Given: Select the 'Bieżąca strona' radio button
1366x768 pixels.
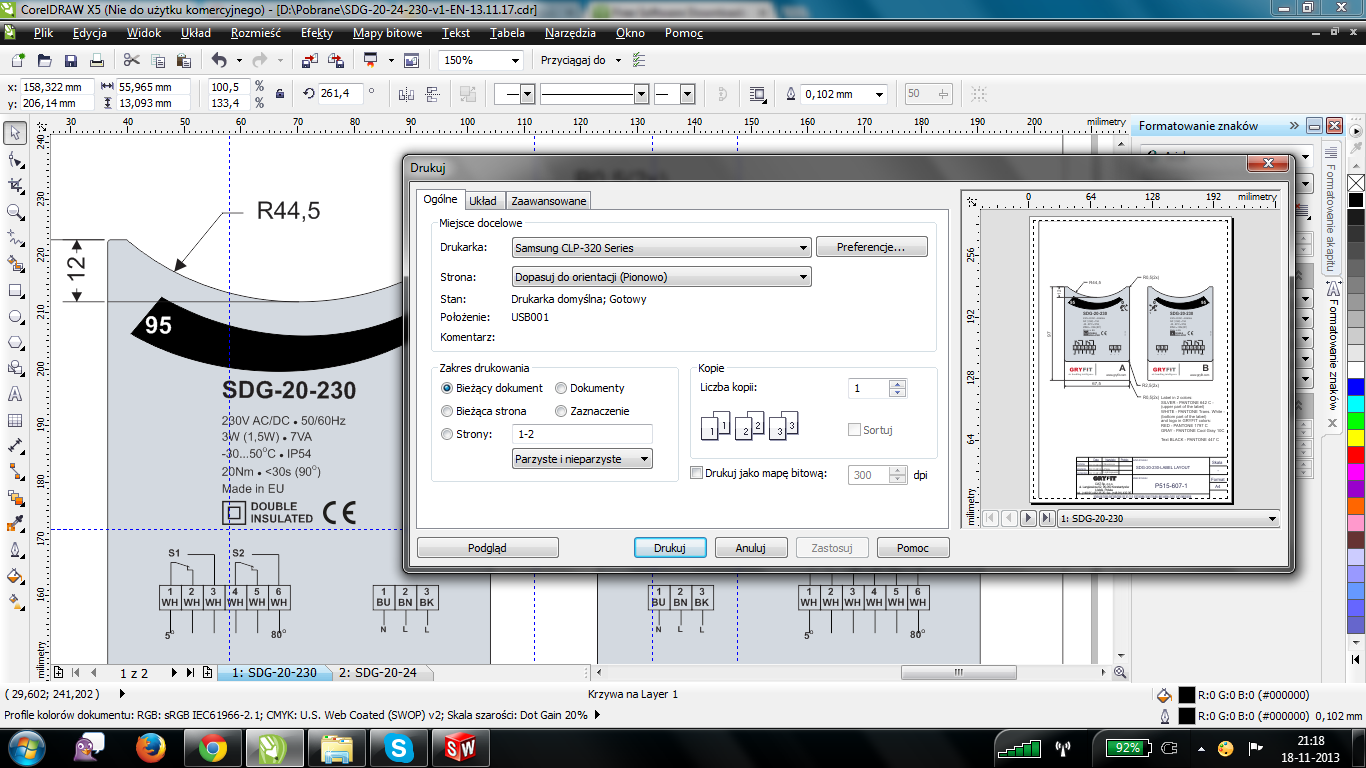Looking at the screenshot, I should (x=447, y=411).
